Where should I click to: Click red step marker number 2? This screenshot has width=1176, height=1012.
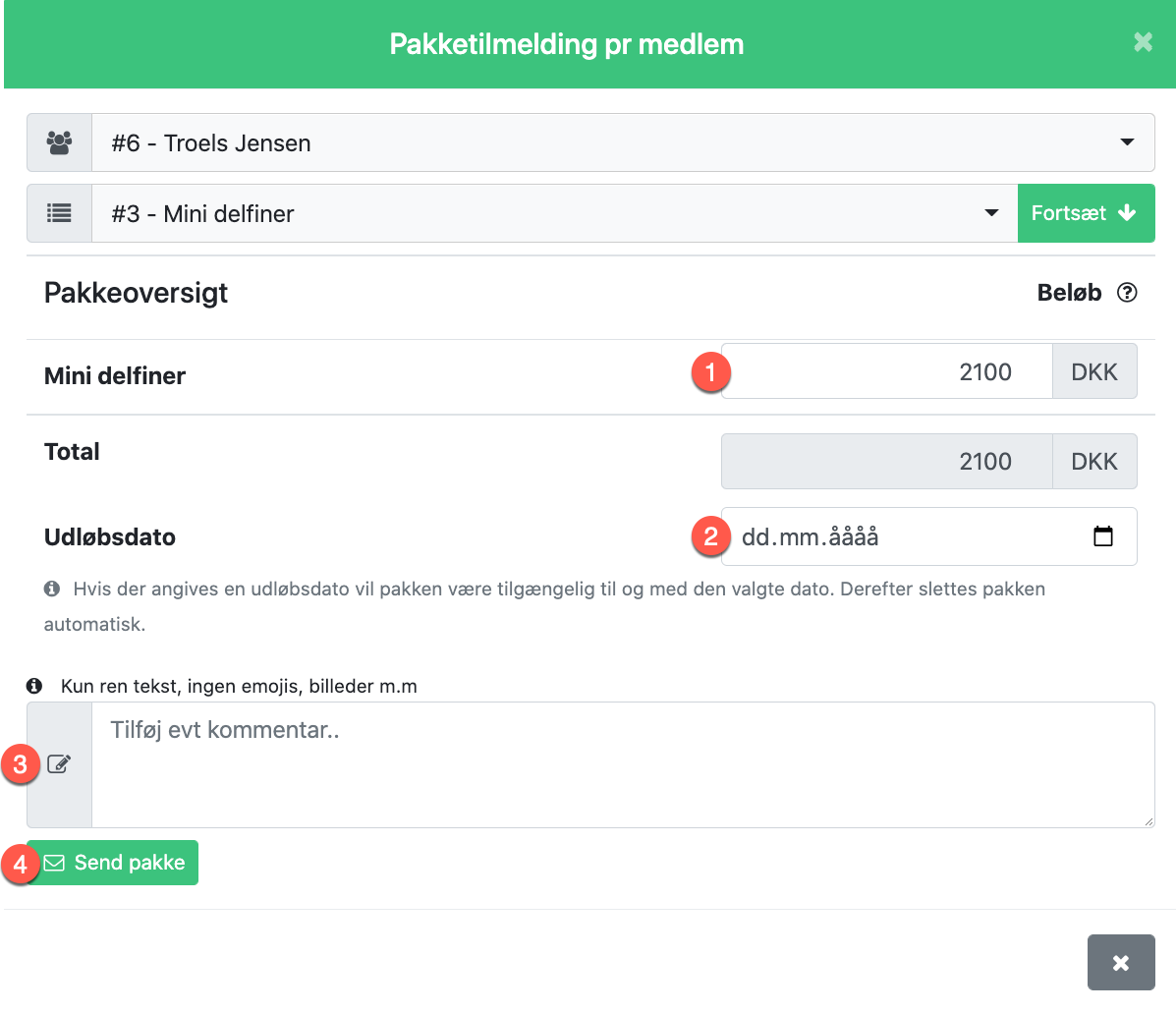coord(710,536)
